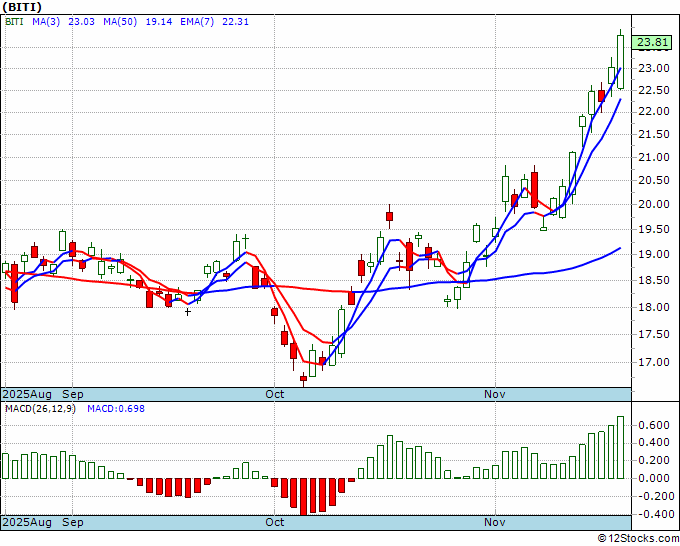This screenshot has width=680, height=546.
Task: Click the 18.50 price axis label
Action: click(x=654, y=281)
